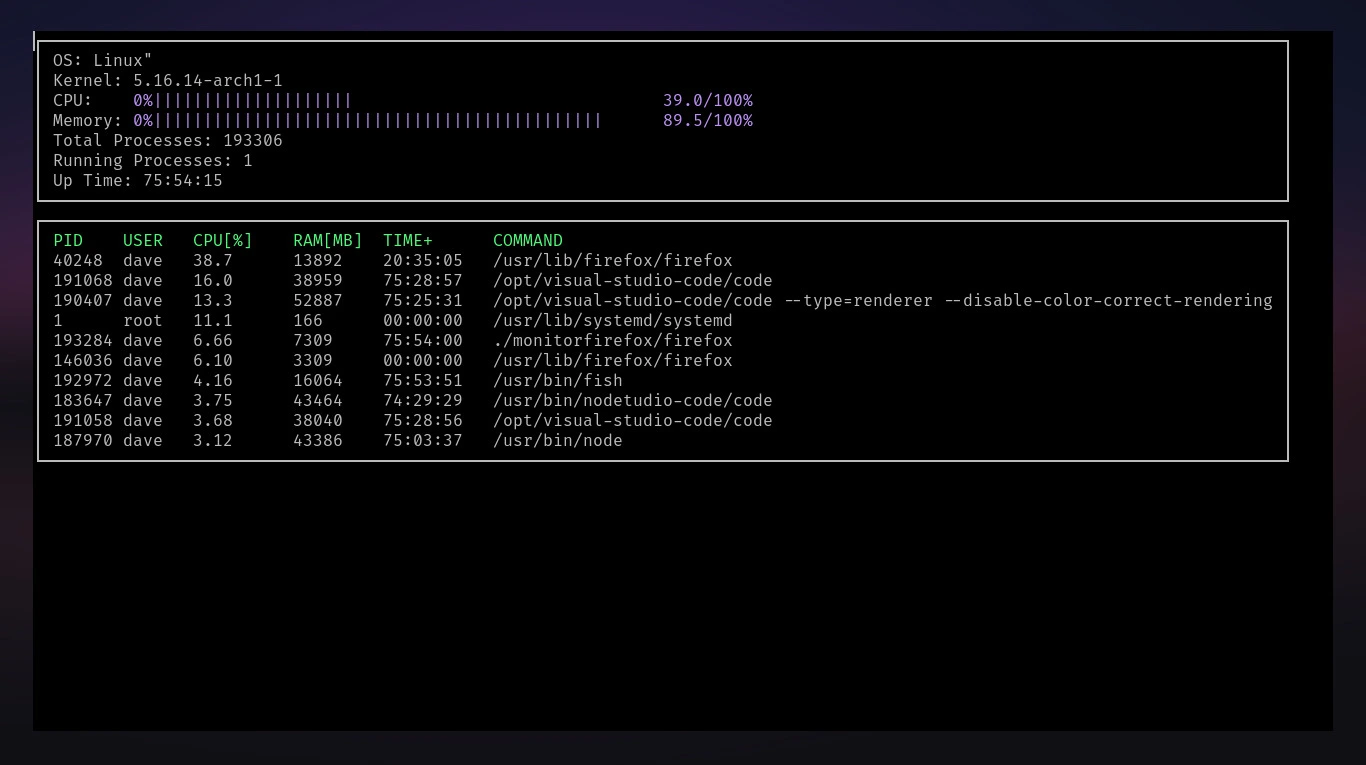Click RAM value 52887

click(318, 301)
